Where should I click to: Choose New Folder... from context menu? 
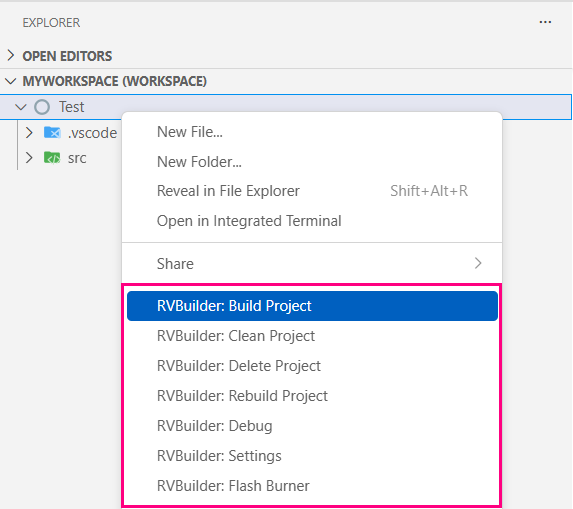(312, 162)
